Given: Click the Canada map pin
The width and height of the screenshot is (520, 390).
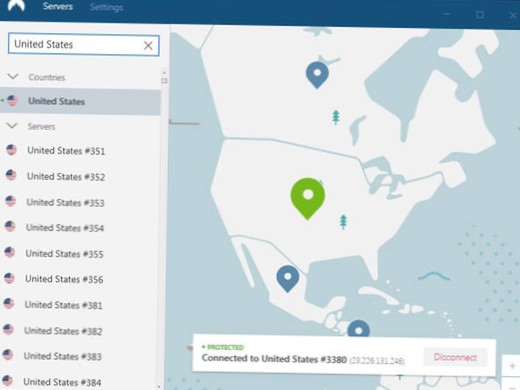Looking at the screenshot, I should 317,75.
